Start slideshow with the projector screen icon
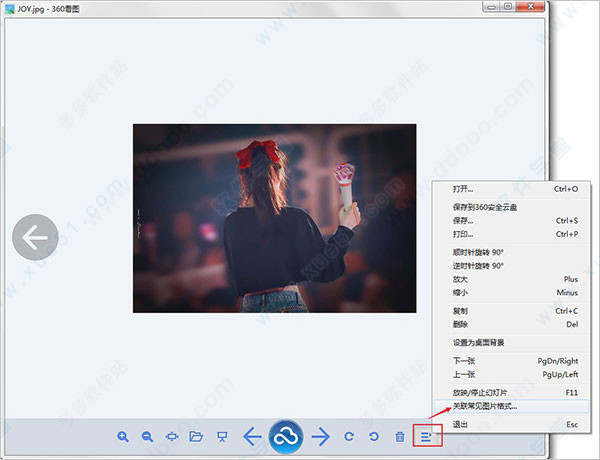Image resolution: width=600 pixels, height=460 pixels. tap(221, 436)
